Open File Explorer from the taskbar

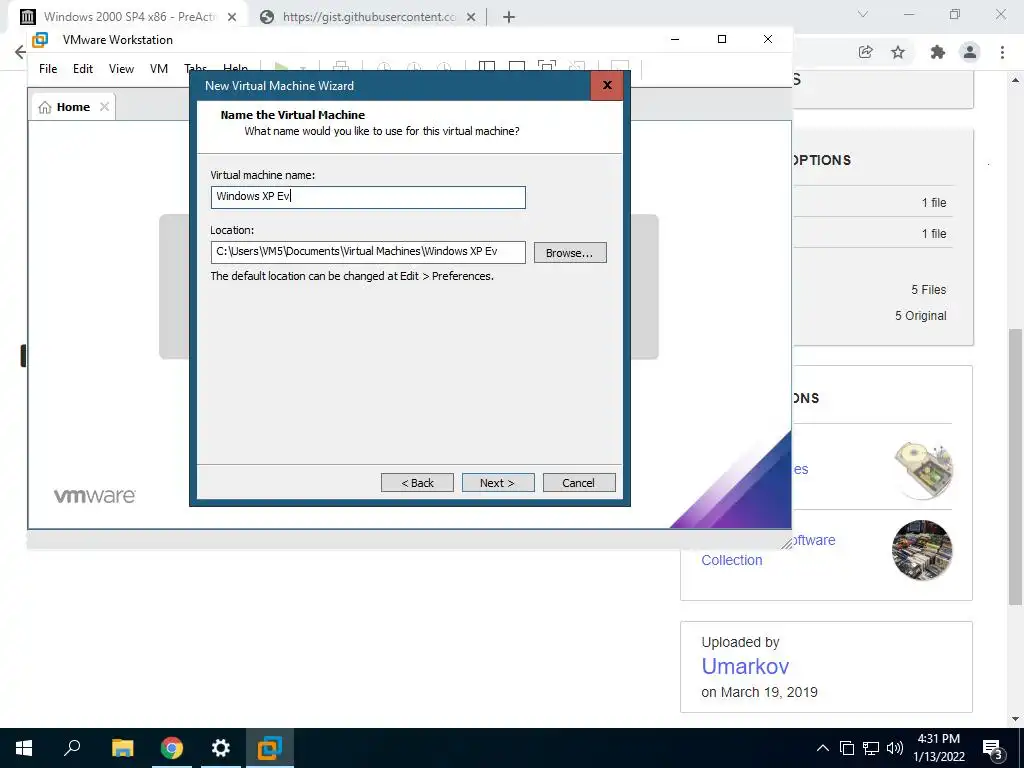pos(122,748)
